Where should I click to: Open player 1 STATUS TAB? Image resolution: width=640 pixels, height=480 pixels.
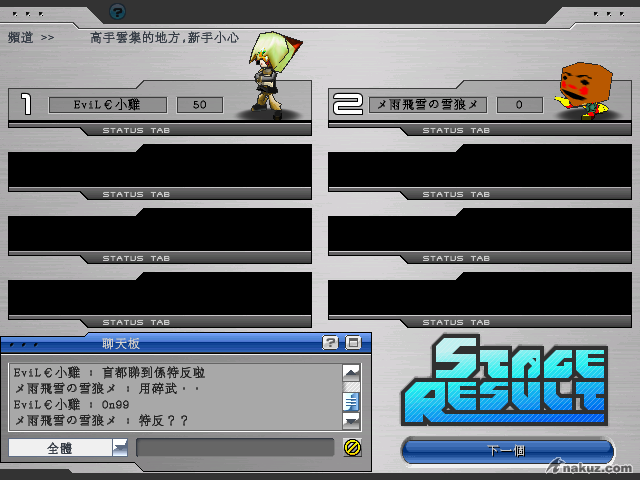click(x=136, y=131)
